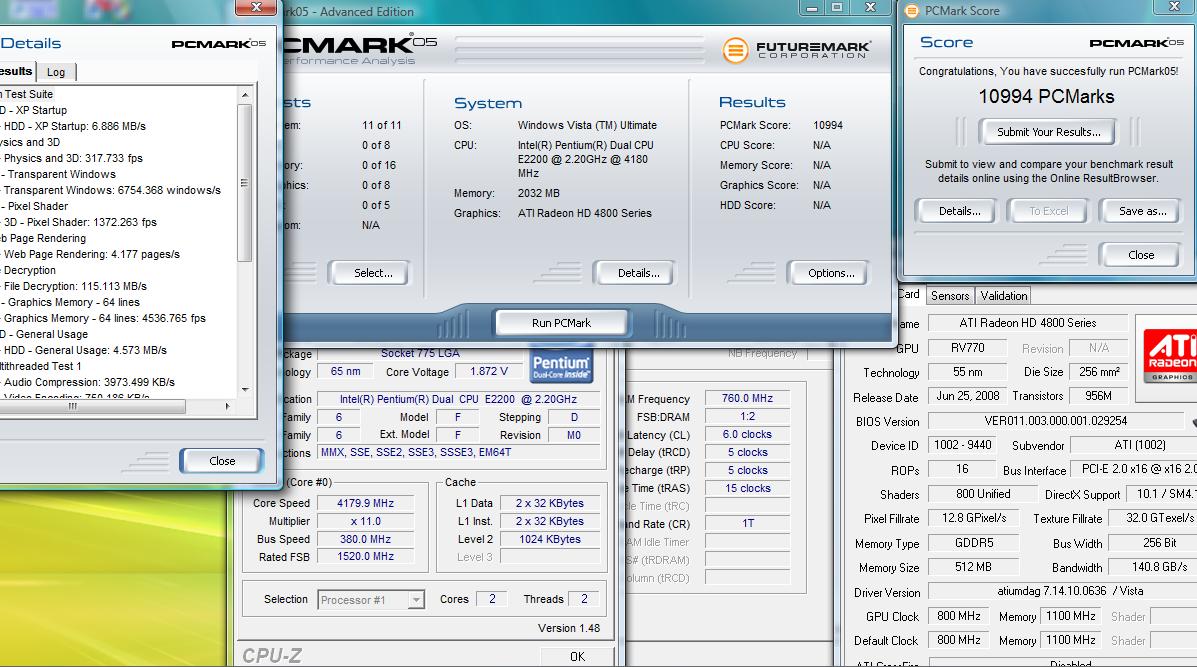Click OK button in CPU-Z window

[577, 656]
